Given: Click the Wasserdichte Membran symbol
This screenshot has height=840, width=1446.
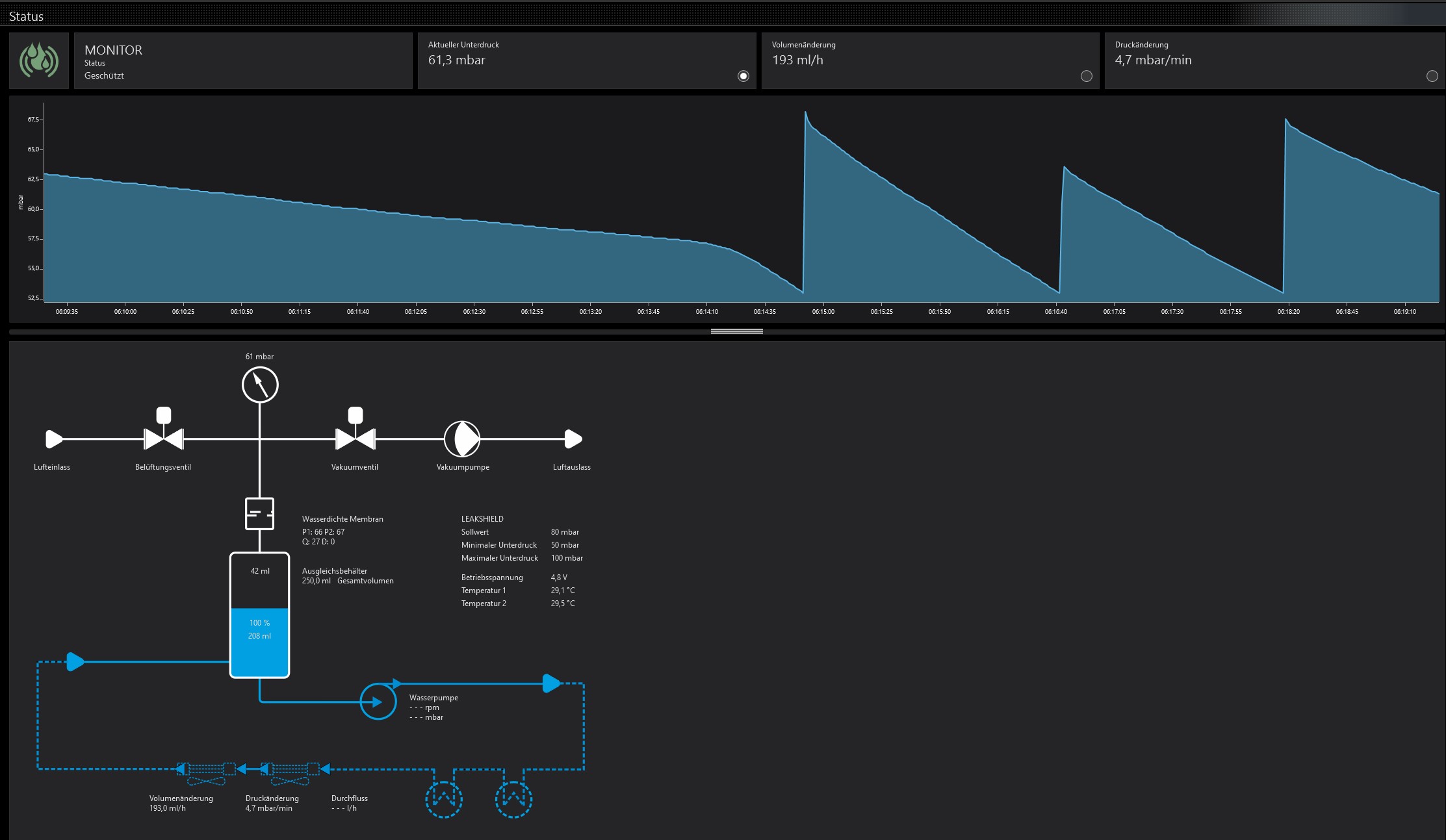Looking at the screenshot, I should (259, 514).
